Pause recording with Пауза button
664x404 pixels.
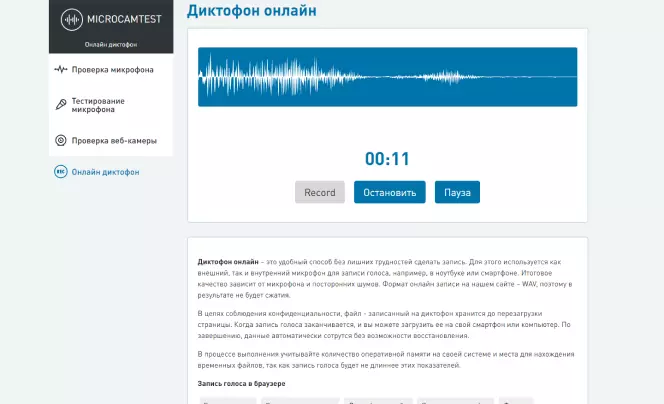pyautogui.click(x=457, y=192)
